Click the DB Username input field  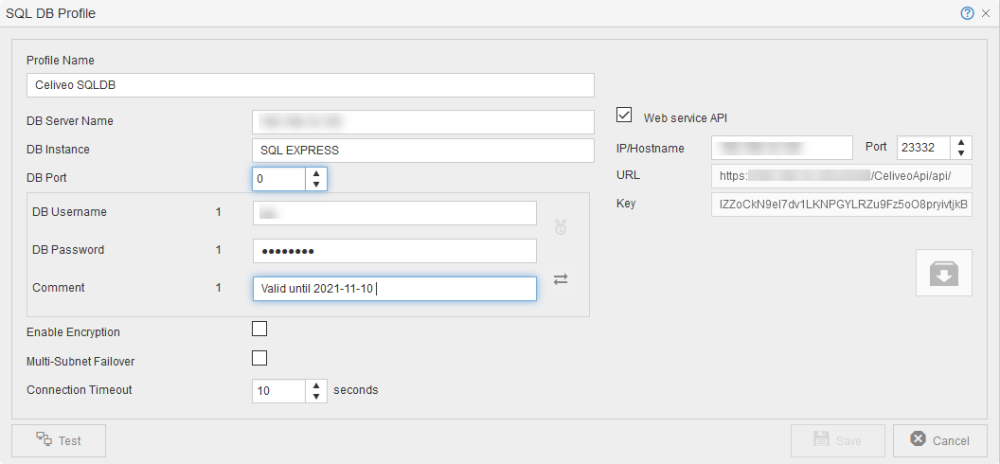pyautogui.click(x=394, y=212)
